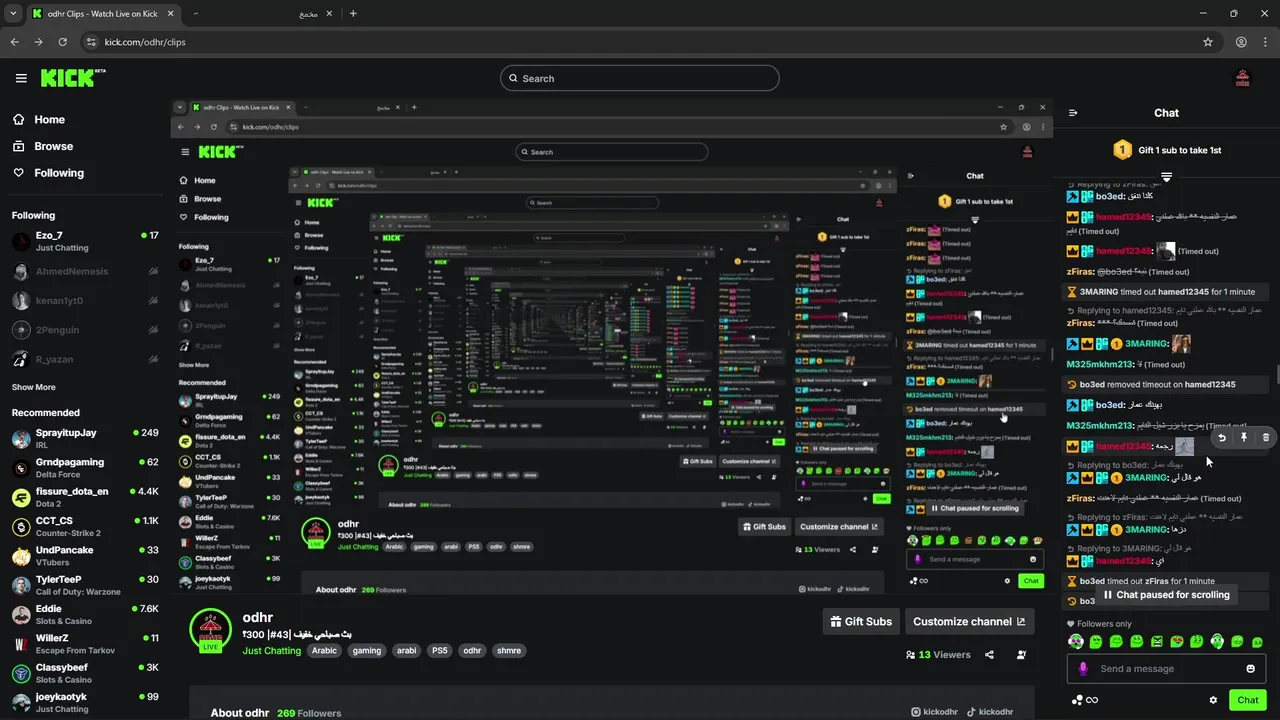Click the browser address bar URL

[x=145, y=42]
